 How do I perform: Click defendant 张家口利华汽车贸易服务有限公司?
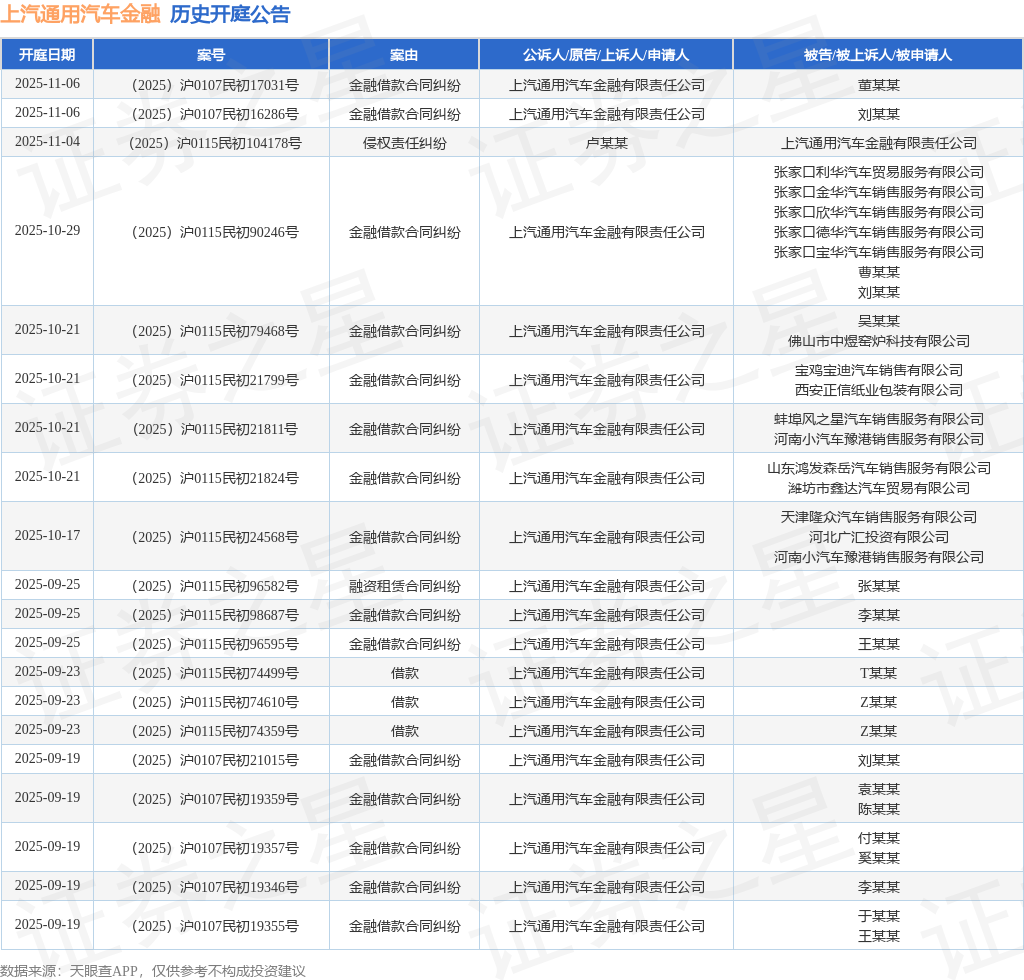pos(878,172)
